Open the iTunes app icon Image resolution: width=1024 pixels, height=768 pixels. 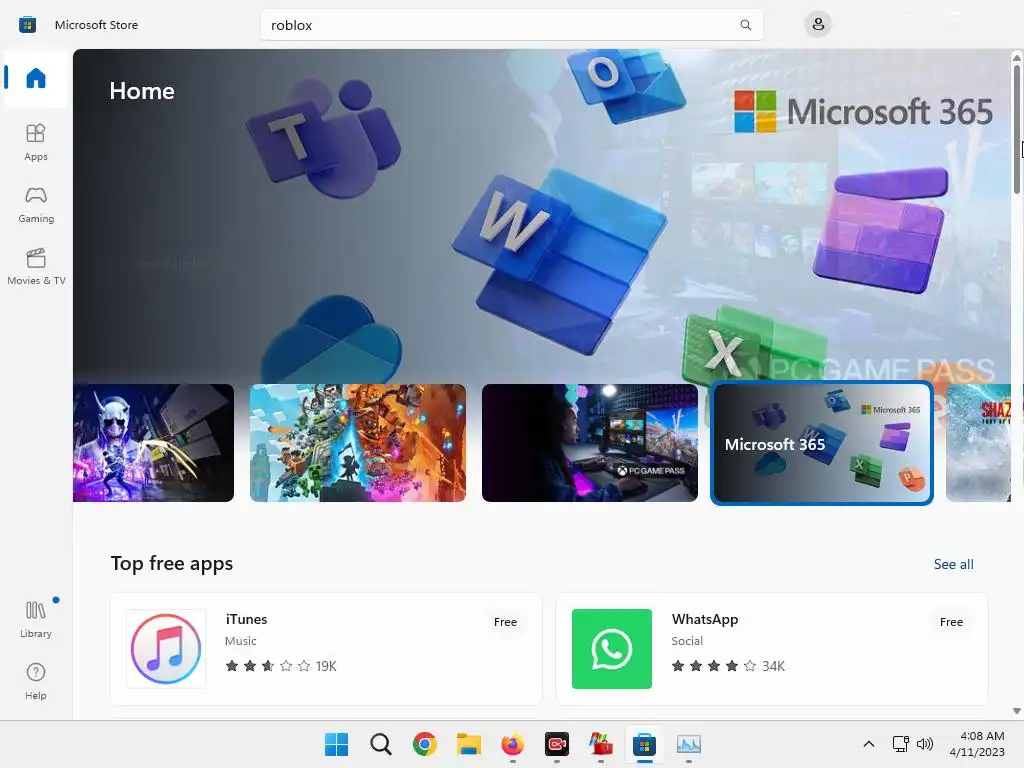166,648
